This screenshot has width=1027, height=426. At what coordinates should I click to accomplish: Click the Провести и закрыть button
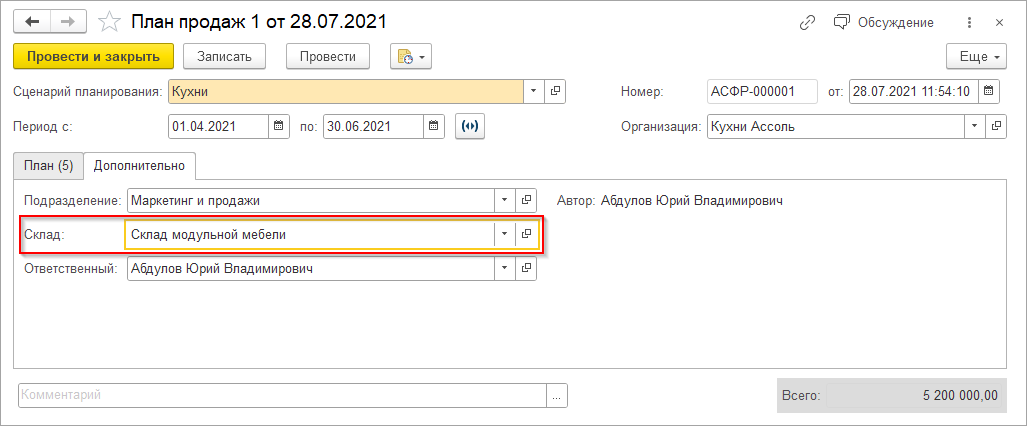(x=94, y=56)
